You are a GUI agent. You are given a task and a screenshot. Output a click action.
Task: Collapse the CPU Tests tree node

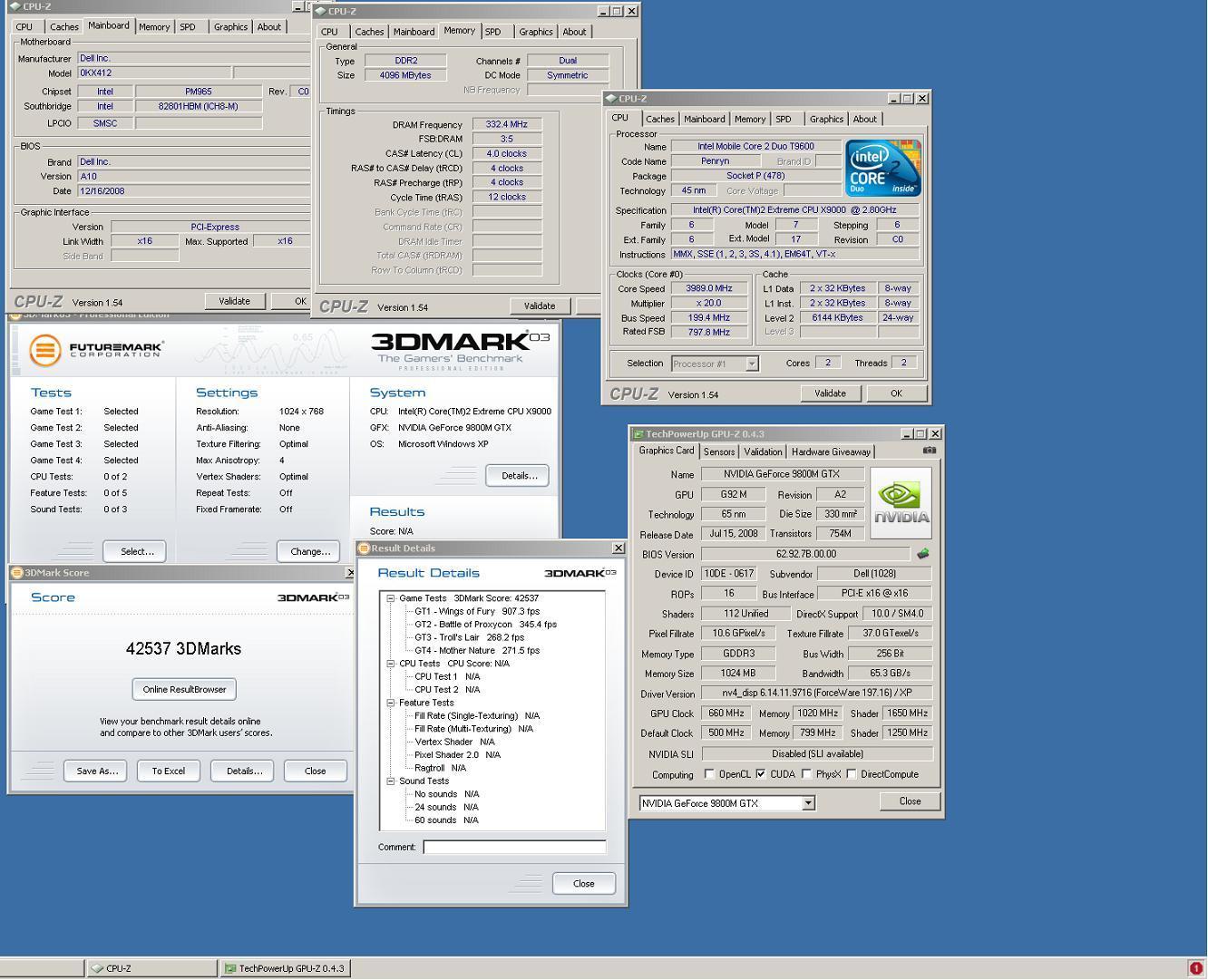coord(391,664)
